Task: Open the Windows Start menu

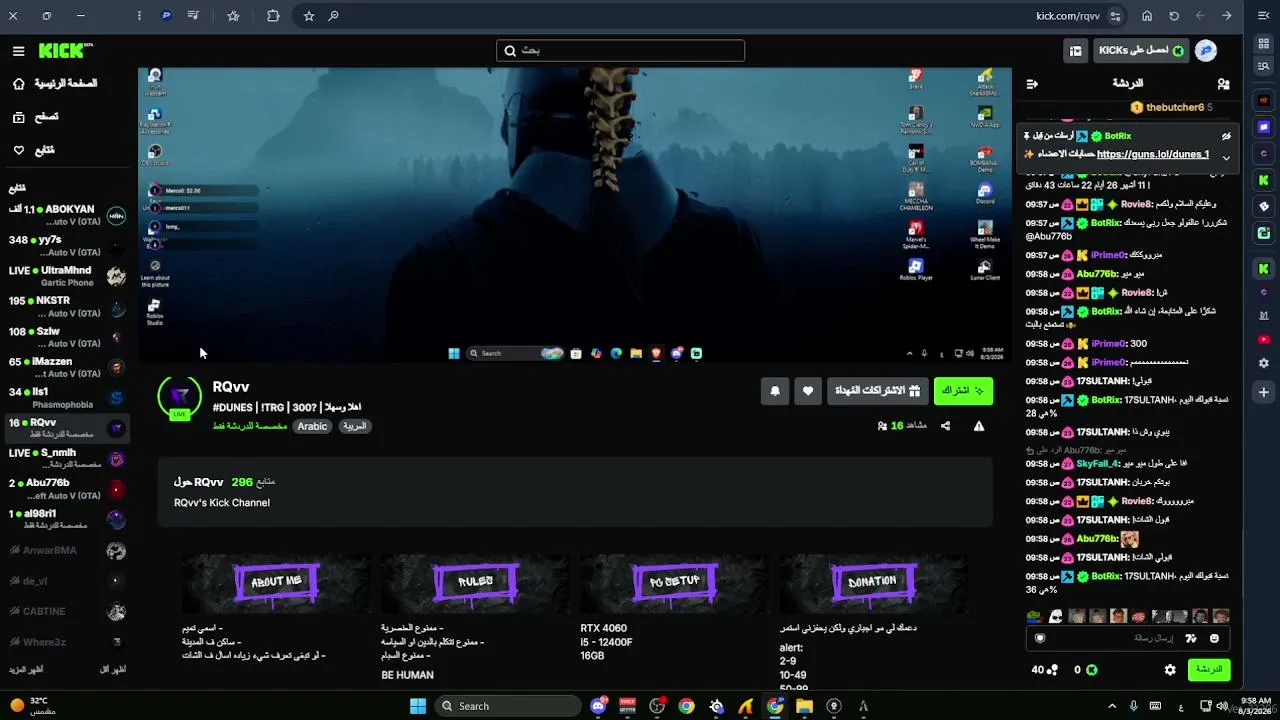Action: (418, 706)
